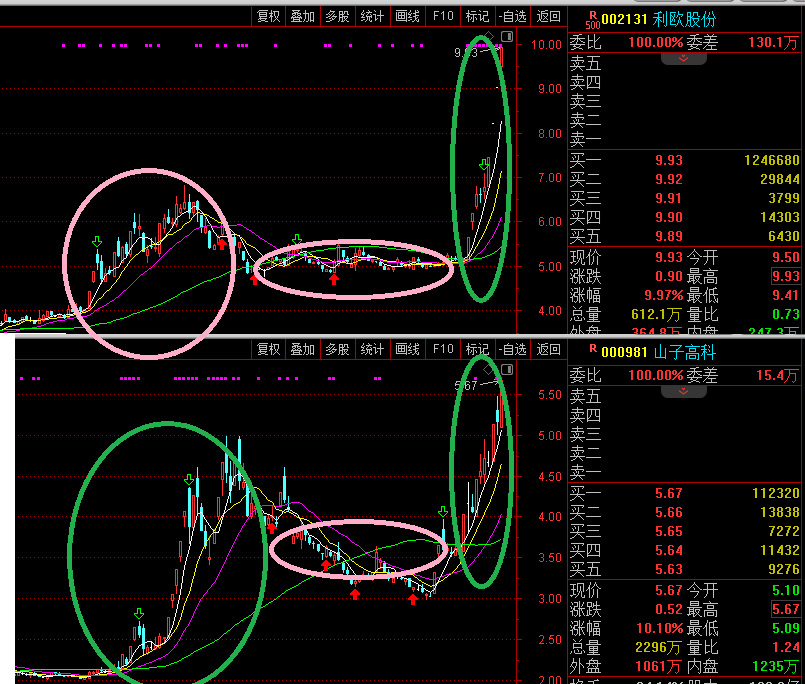The image size is (805, 684).
Task: Click the 买五 price 5.63
Action: tap(668, 569)
